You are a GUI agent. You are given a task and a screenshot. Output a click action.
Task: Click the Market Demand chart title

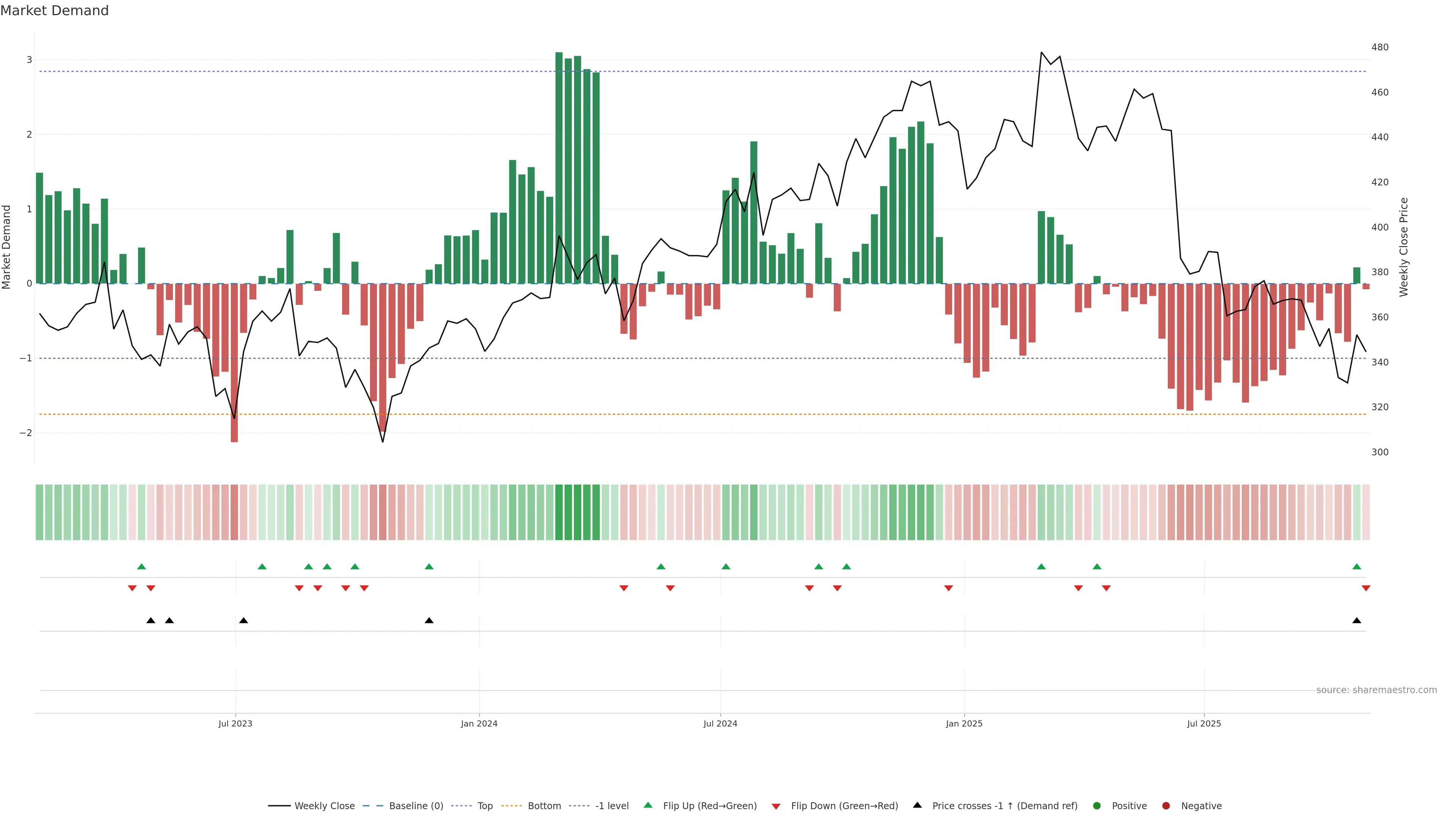(x=54, y=11)
